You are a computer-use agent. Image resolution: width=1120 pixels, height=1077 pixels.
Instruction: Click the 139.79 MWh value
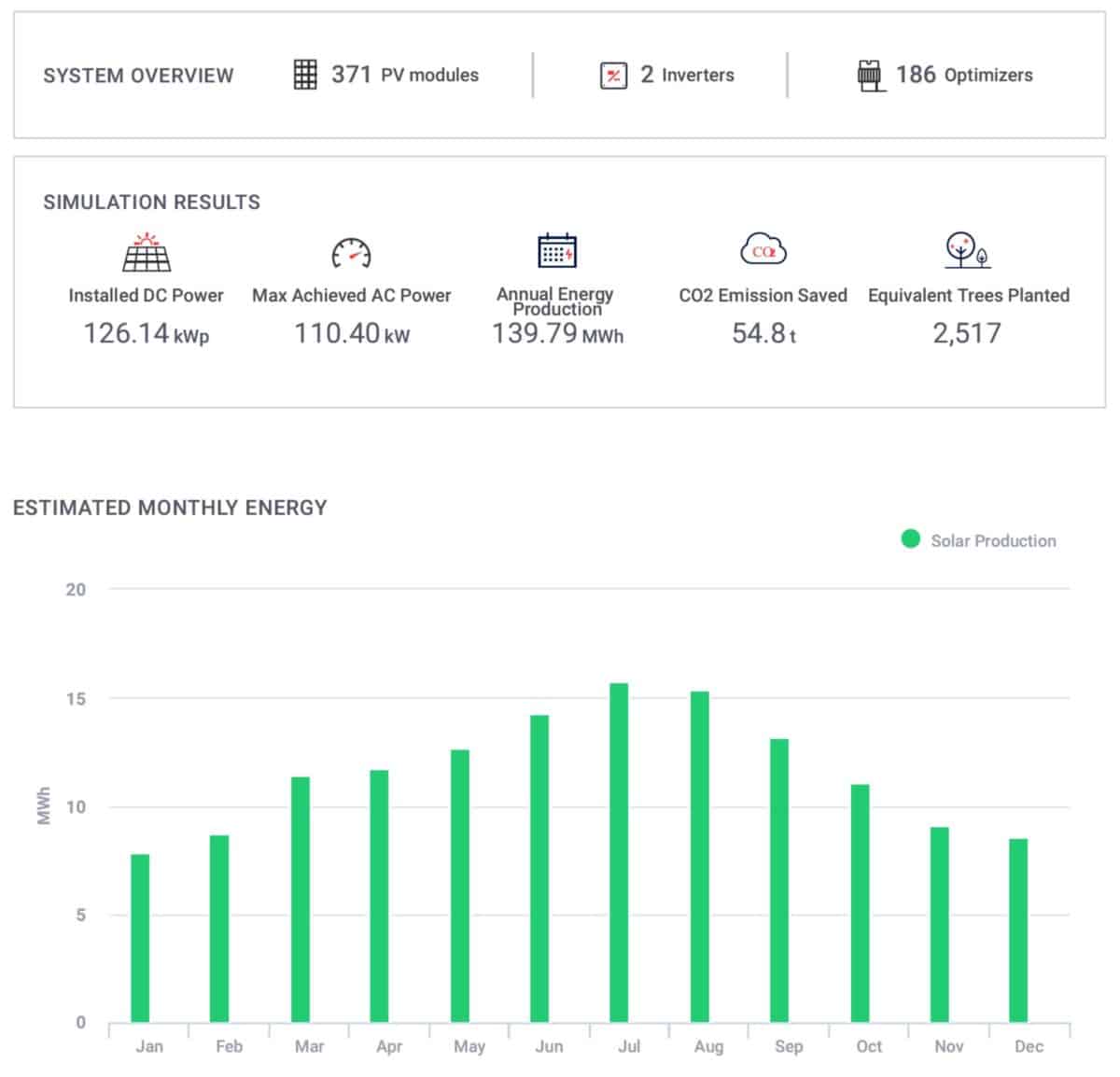click(x=557, y=333)
